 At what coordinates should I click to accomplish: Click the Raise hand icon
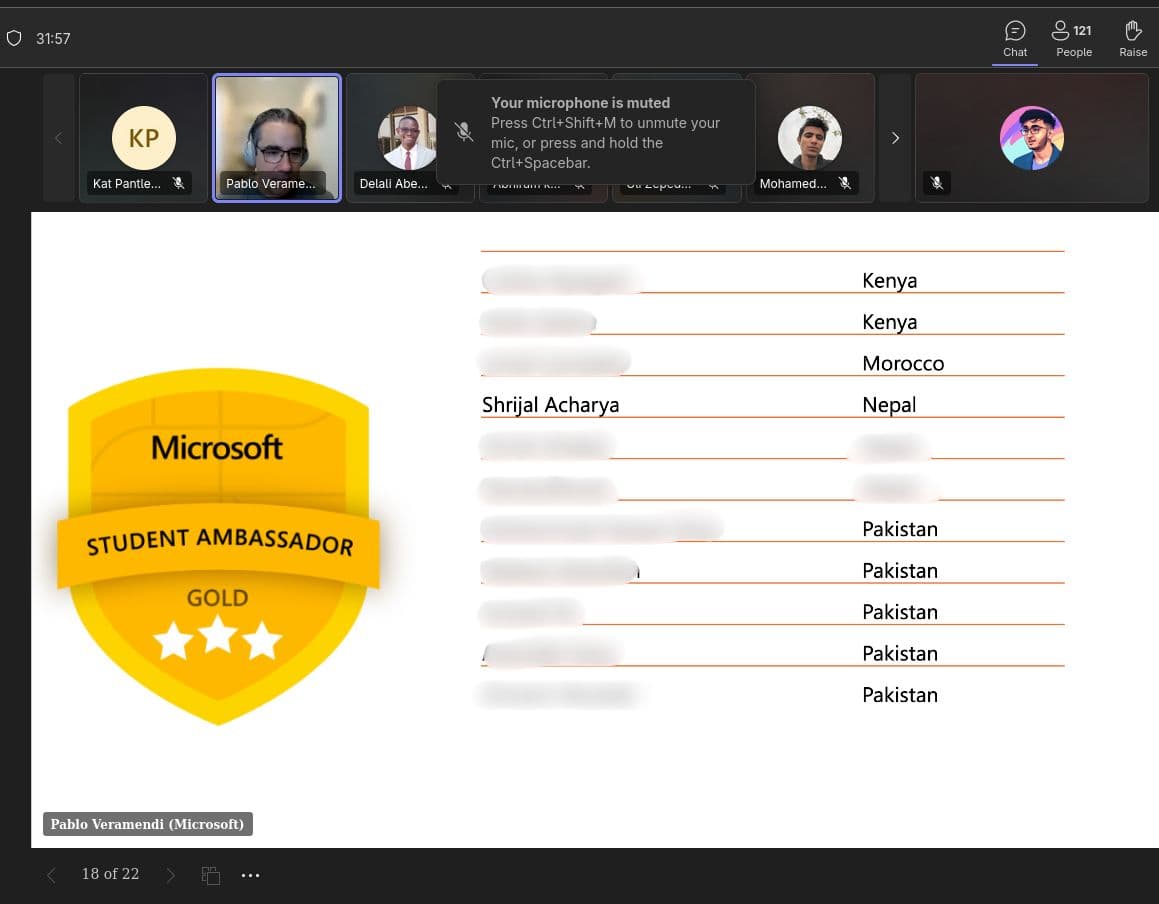coord(1132,38)
